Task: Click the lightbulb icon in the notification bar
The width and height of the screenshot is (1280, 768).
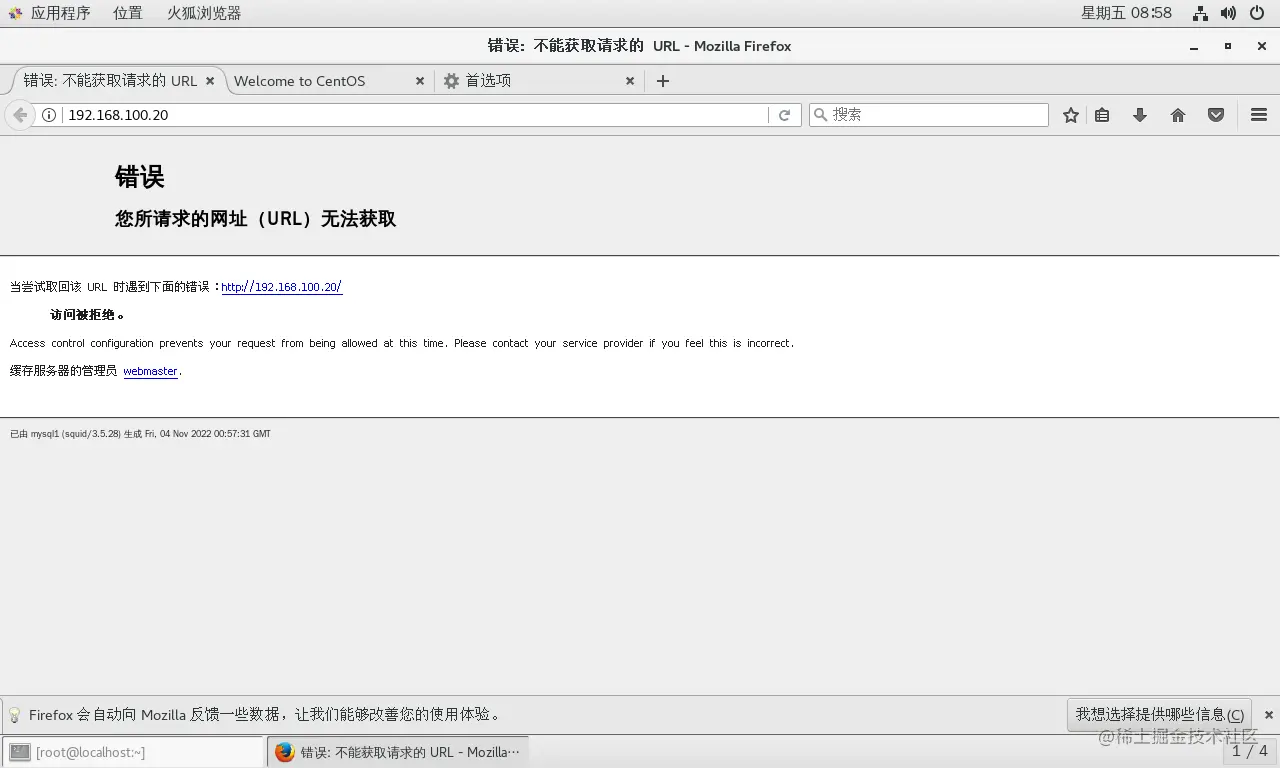Action: (x=15, y=715)
